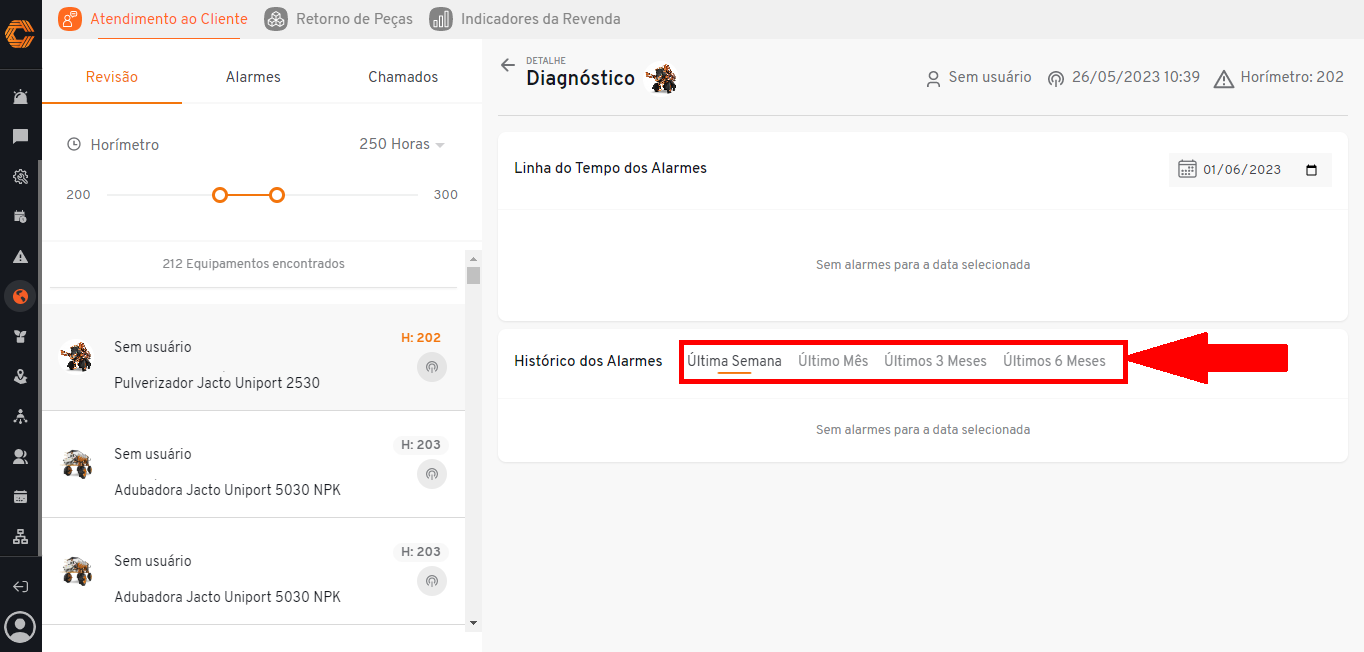This screenshot has height=652, width=1364.
Task: Click the H: 202 badge
Action: [x=421, y=338]
